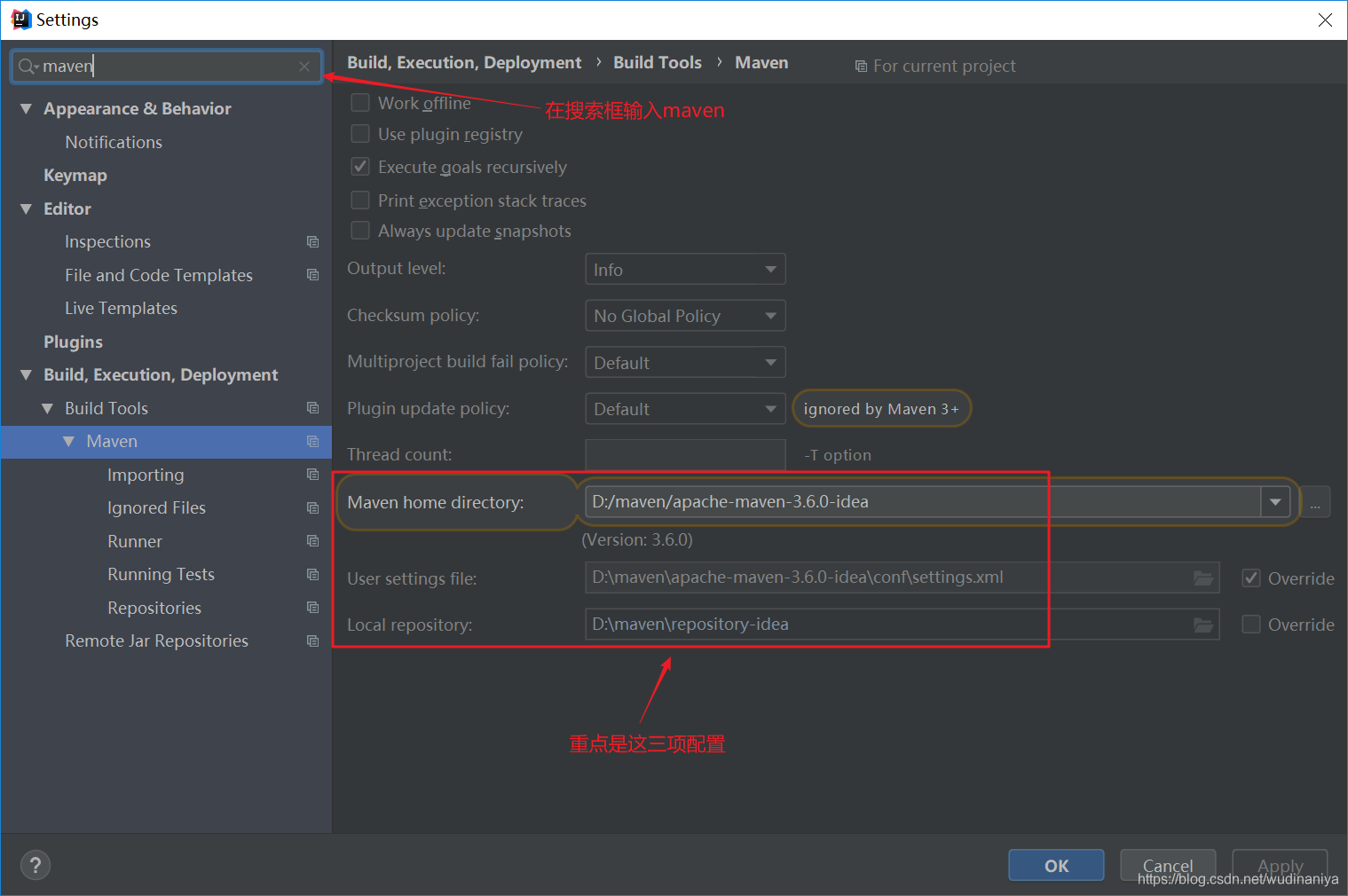Click the Thread count input field
This screenshot has height=896, width=1348.
[685, 455]
